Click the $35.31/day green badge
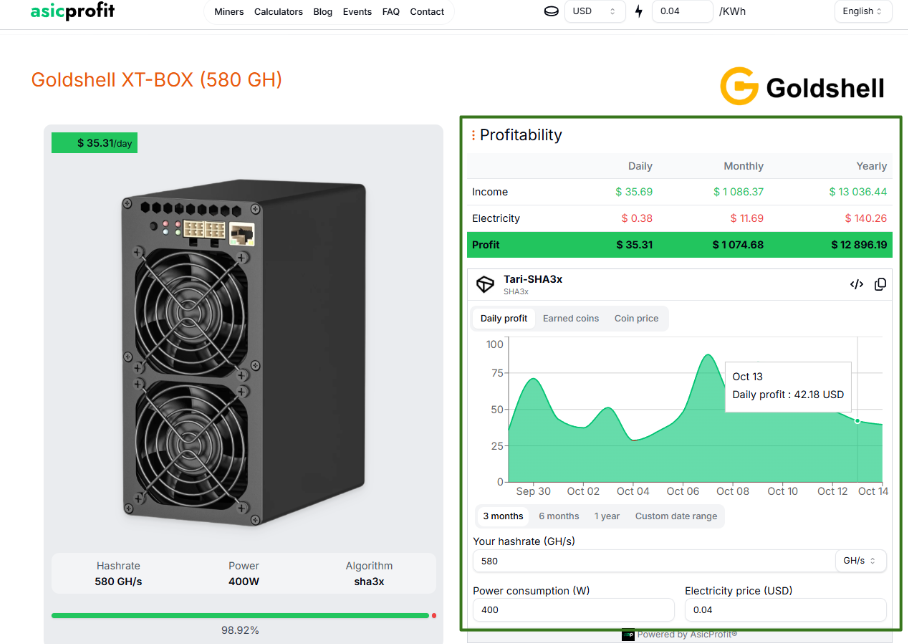The image size is (908, 644). (x=94, y=143)
